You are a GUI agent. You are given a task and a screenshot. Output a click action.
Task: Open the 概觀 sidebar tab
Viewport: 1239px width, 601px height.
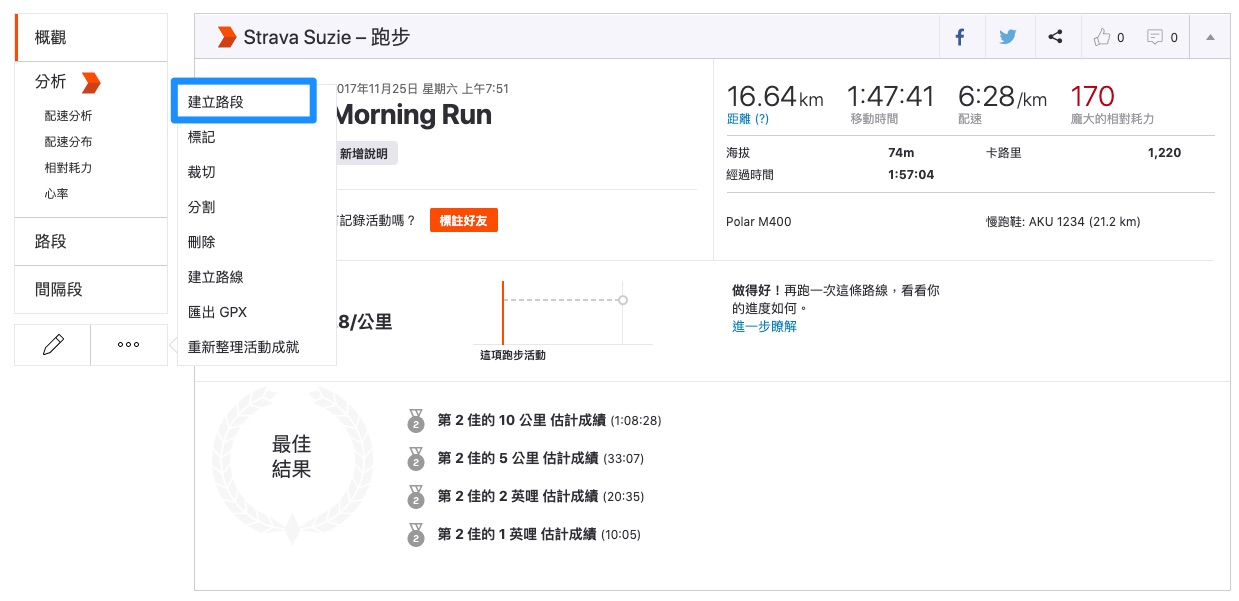51,38
